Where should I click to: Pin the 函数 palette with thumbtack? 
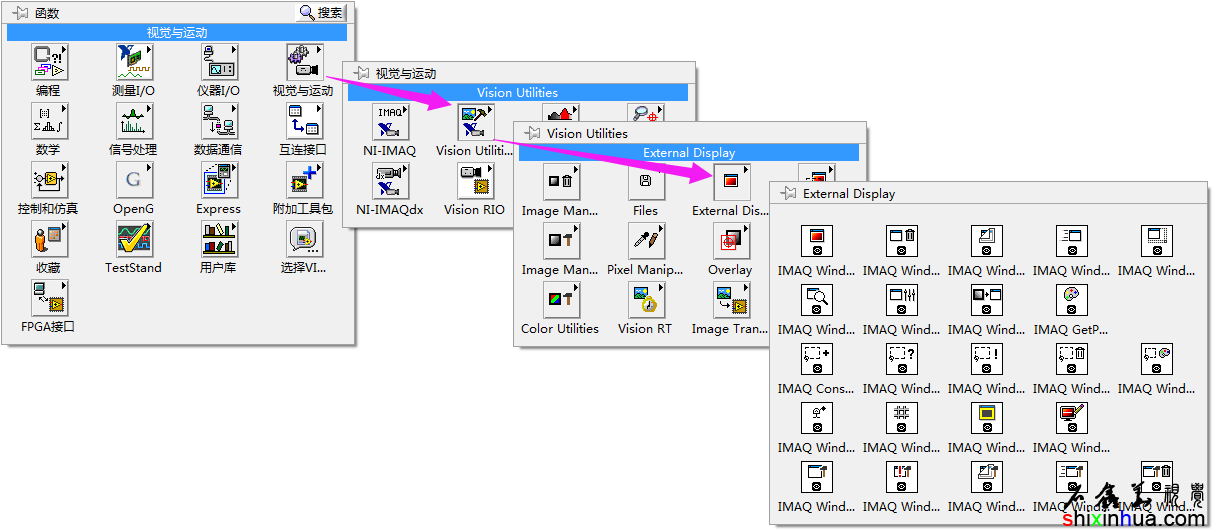pos(19,13)
